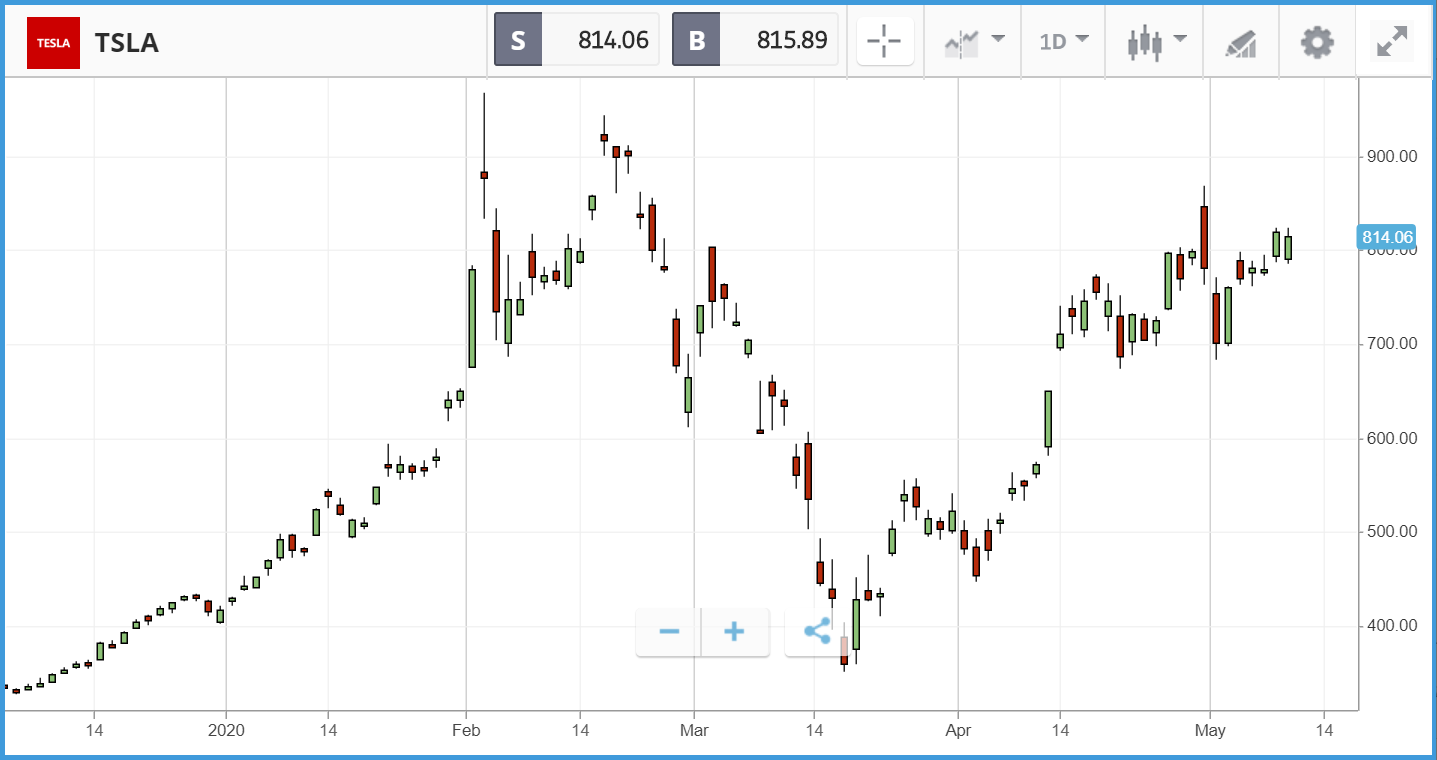Viewport: 1437px width, 760px height.
Task: Click the 700.00 price axis label
Action: pyautogui.click(x=1392, y=344)
